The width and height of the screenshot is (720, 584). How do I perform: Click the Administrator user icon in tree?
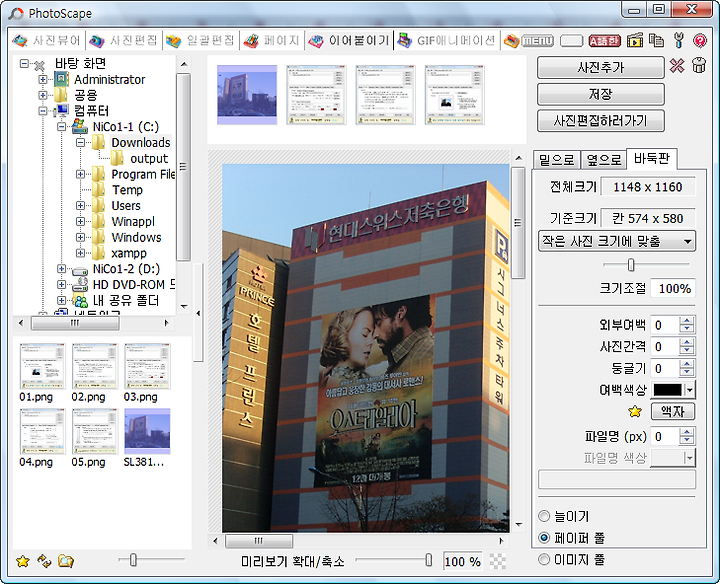(62, 79)
